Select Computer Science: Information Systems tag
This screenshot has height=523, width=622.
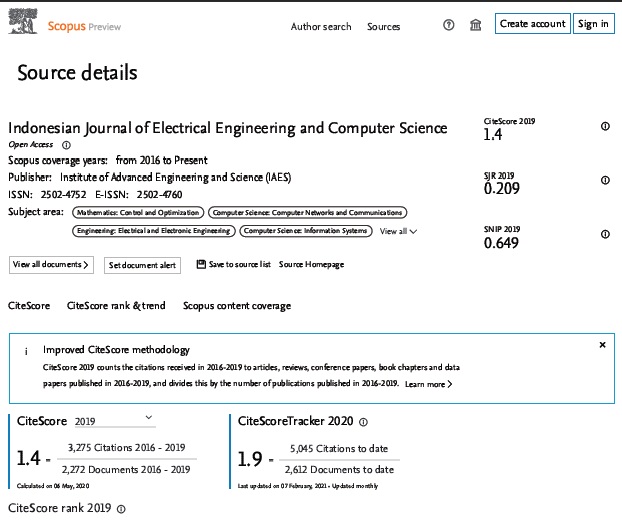tap(305, 231)
